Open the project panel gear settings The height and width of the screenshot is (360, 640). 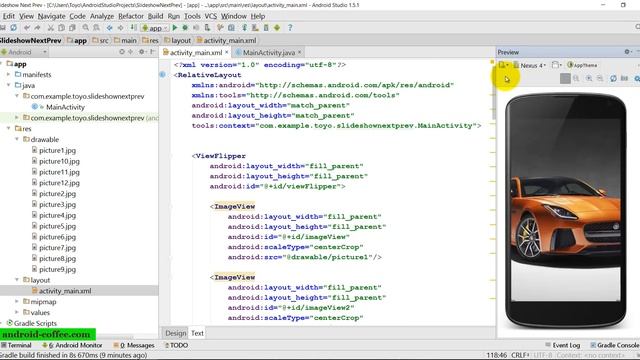pyautogui.click(x=142, y=52)
